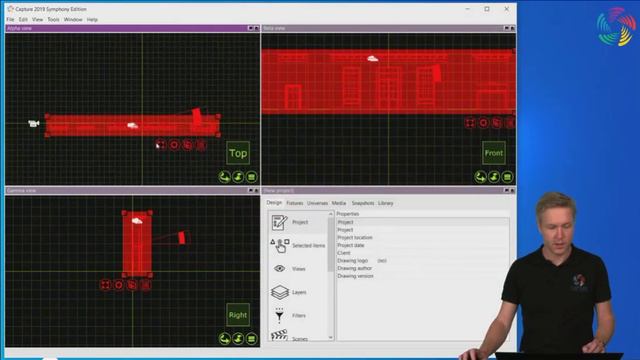This screenshot has height=360, width=640.
Task: Select the Project icon in Design sidebar
Action: (x=280, y=222)
